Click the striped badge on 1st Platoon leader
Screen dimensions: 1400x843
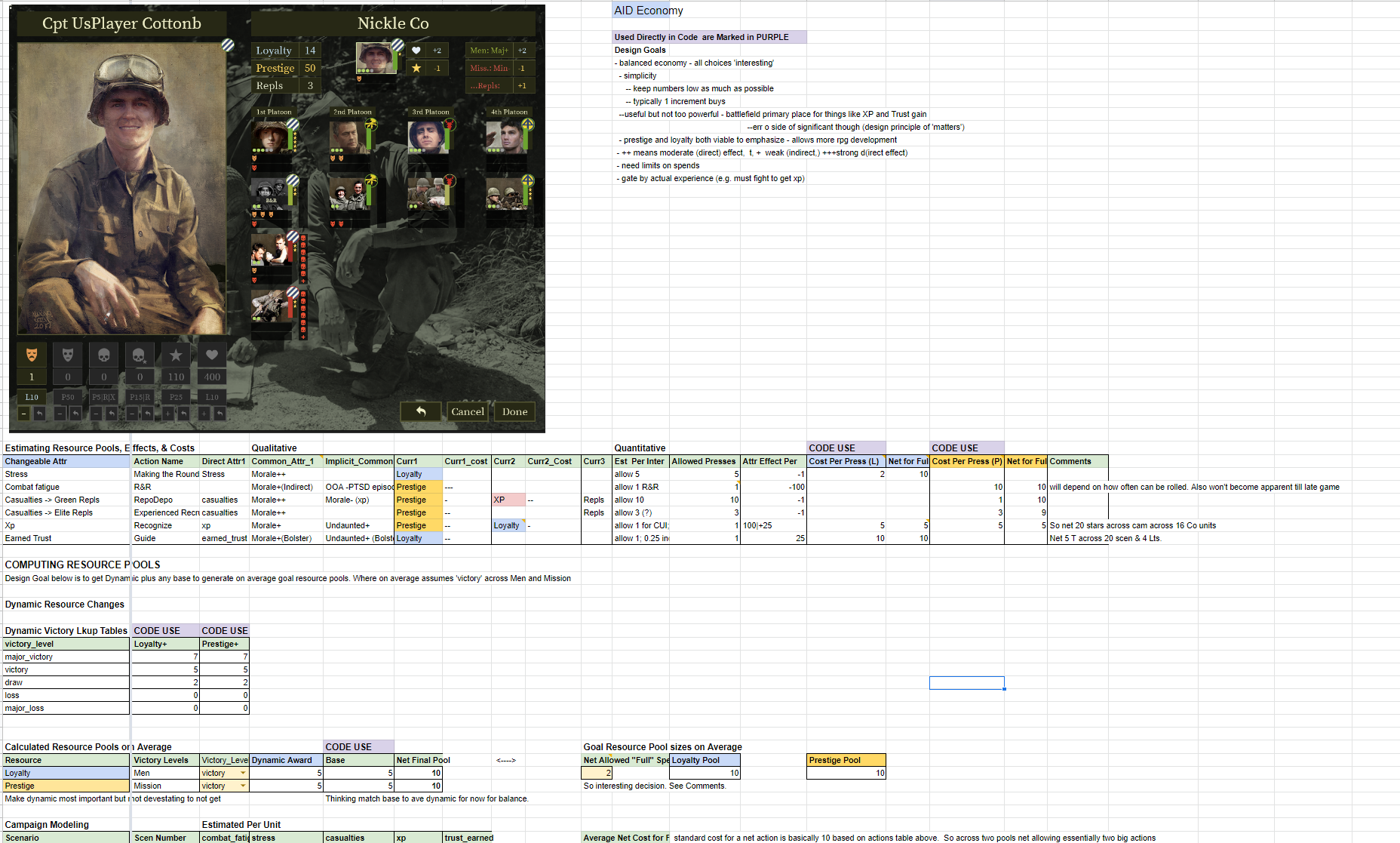pos(292,123)
